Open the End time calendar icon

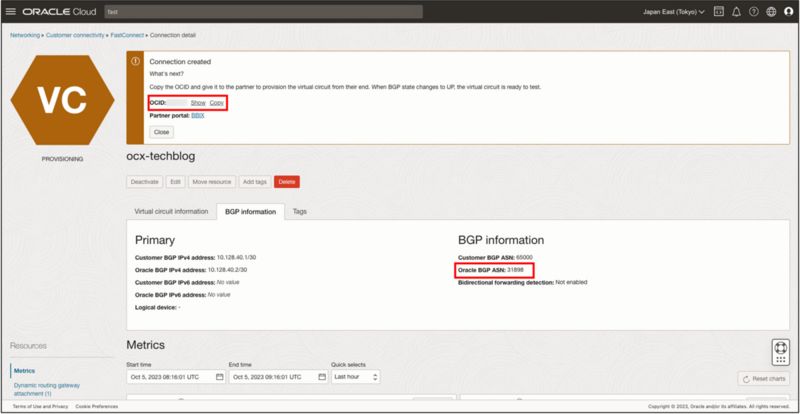pyautogui.click(x=322, y=377)
